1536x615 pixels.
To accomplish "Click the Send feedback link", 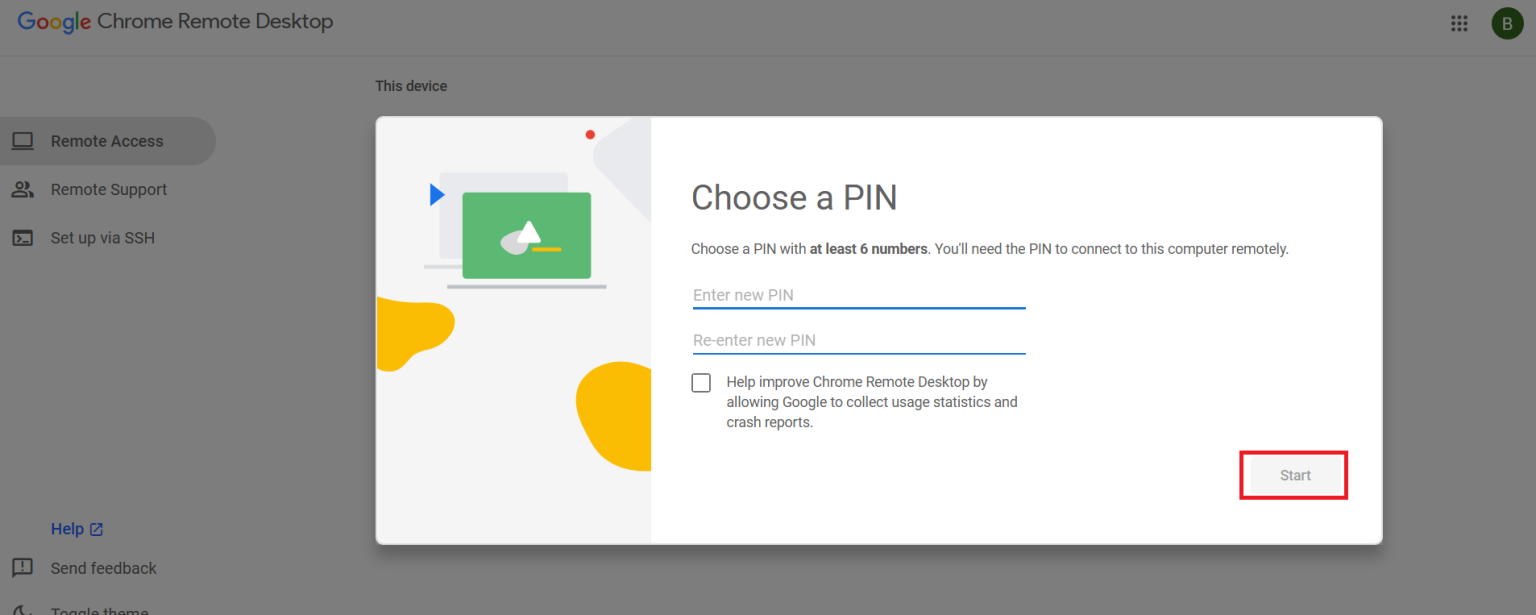I will (103, 568).
